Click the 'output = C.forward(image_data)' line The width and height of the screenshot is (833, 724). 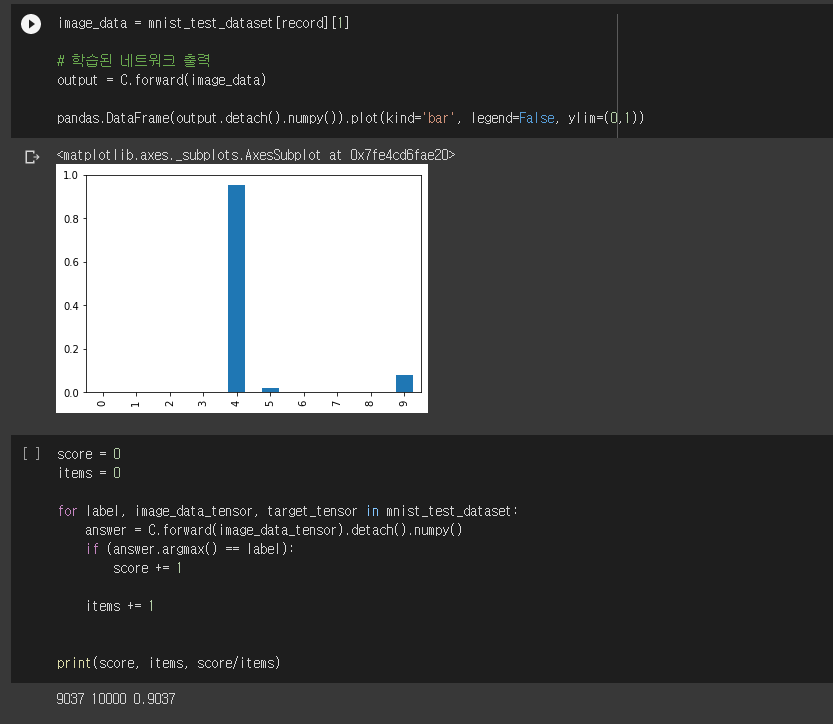coord(162,80)
